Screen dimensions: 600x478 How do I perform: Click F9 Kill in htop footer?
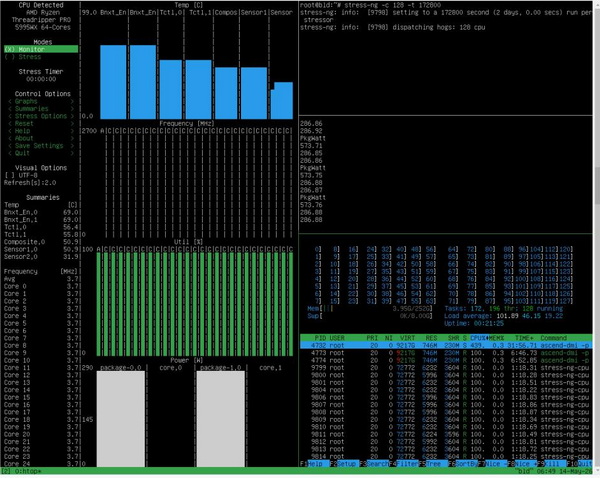[552, 463]
